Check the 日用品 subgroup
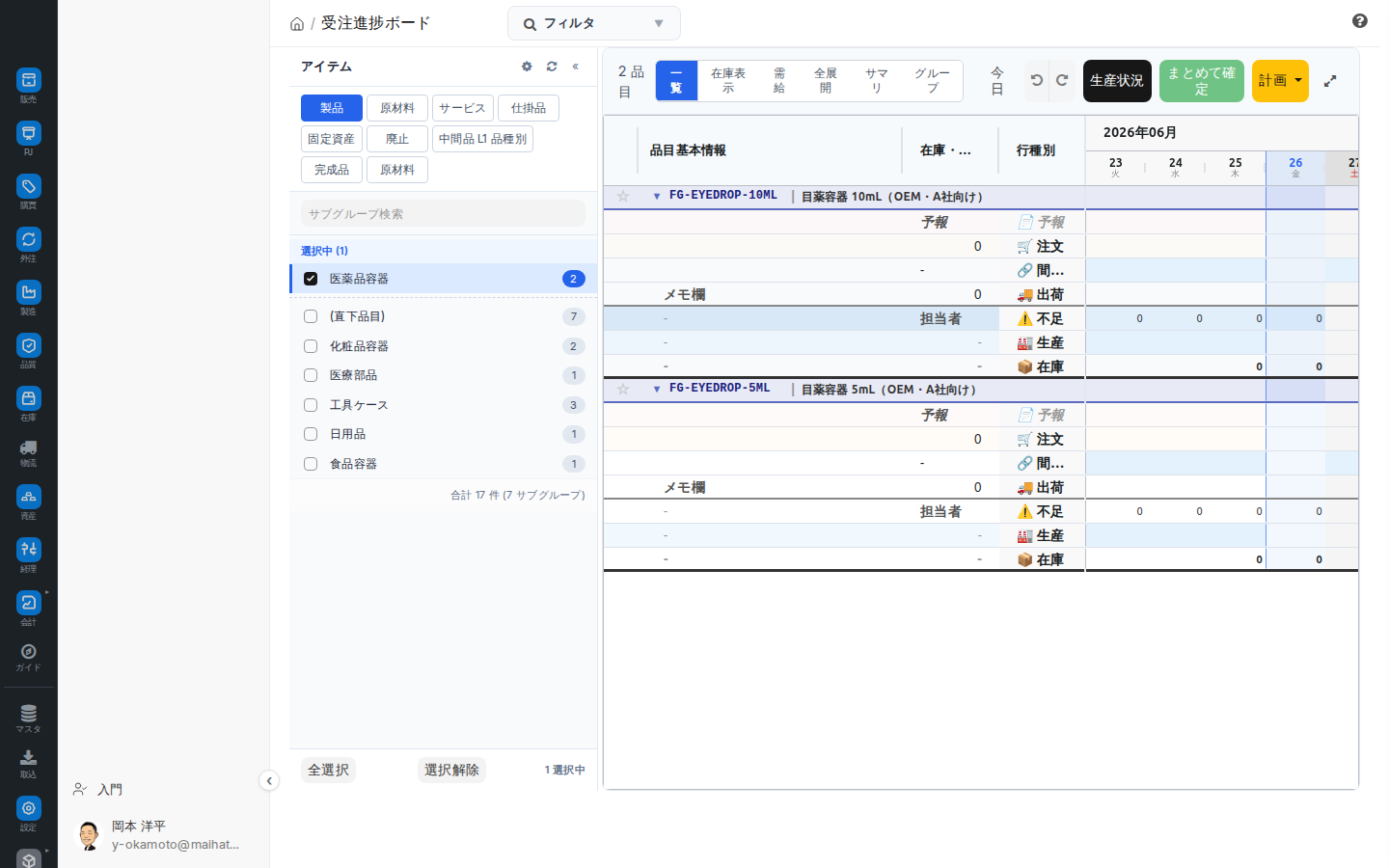1389x868 pixels. pos(311,434)
